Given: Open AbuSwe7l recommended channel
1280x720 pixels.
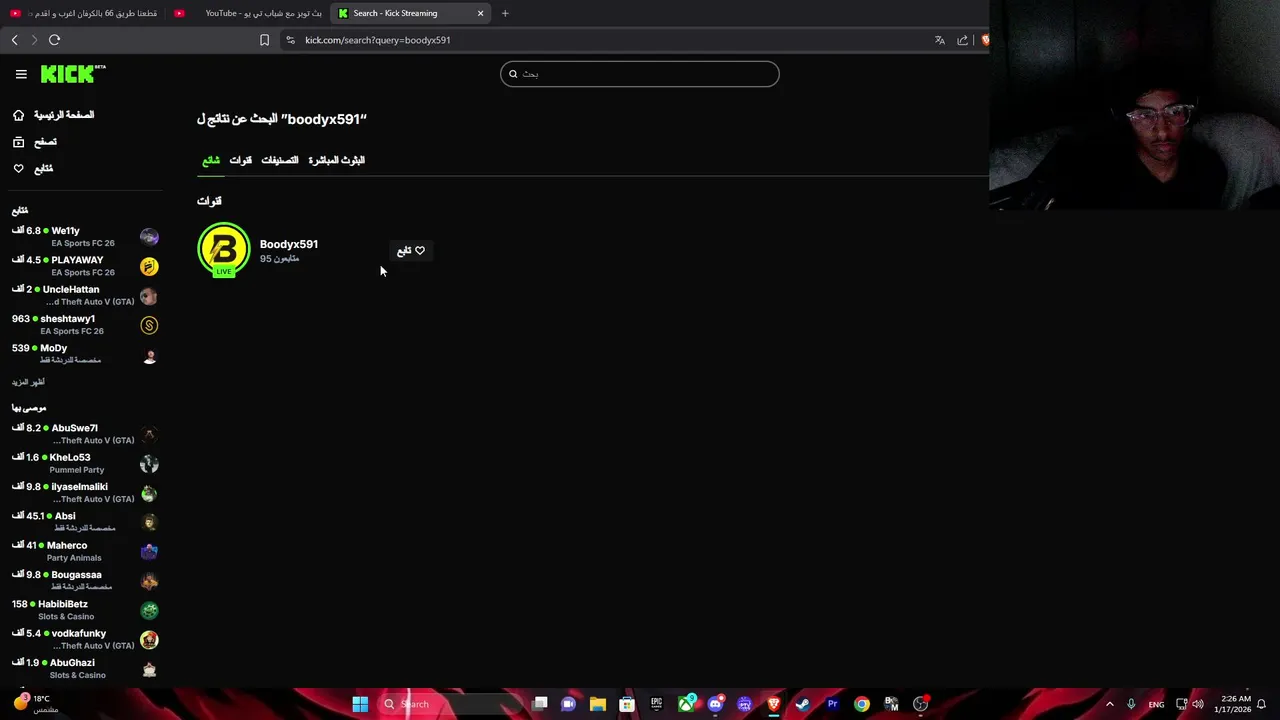Looking at the screenshot, I should (85, 434).
